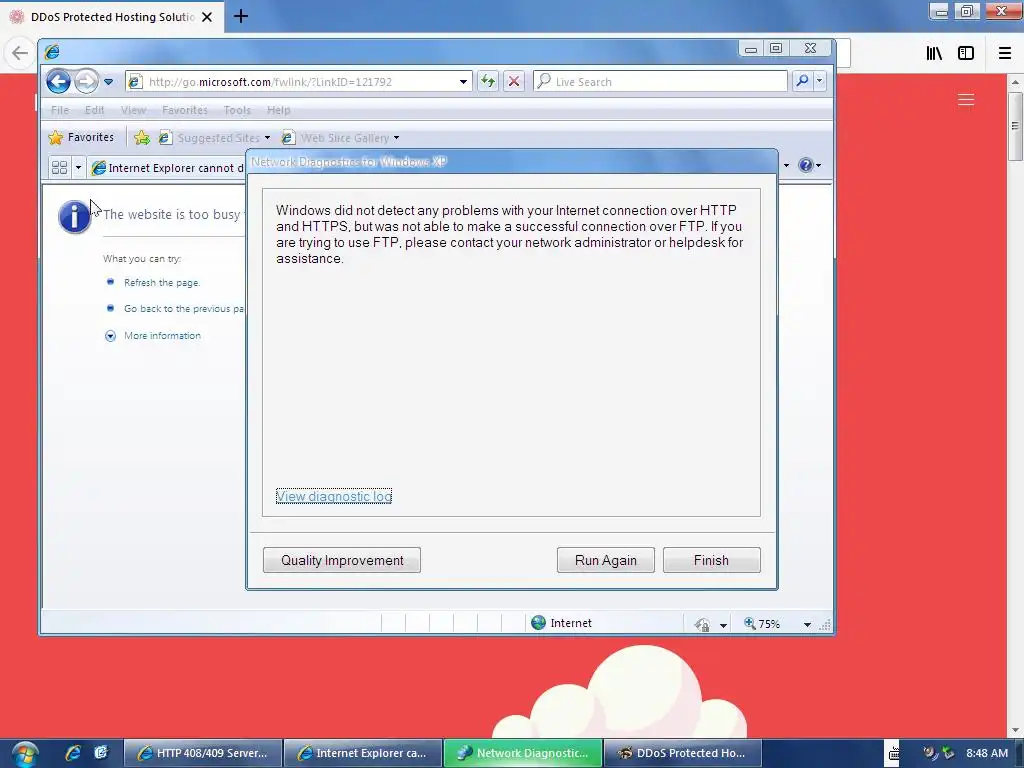
Task: Click the blue information icon on error page
Action: coord(74,217)
